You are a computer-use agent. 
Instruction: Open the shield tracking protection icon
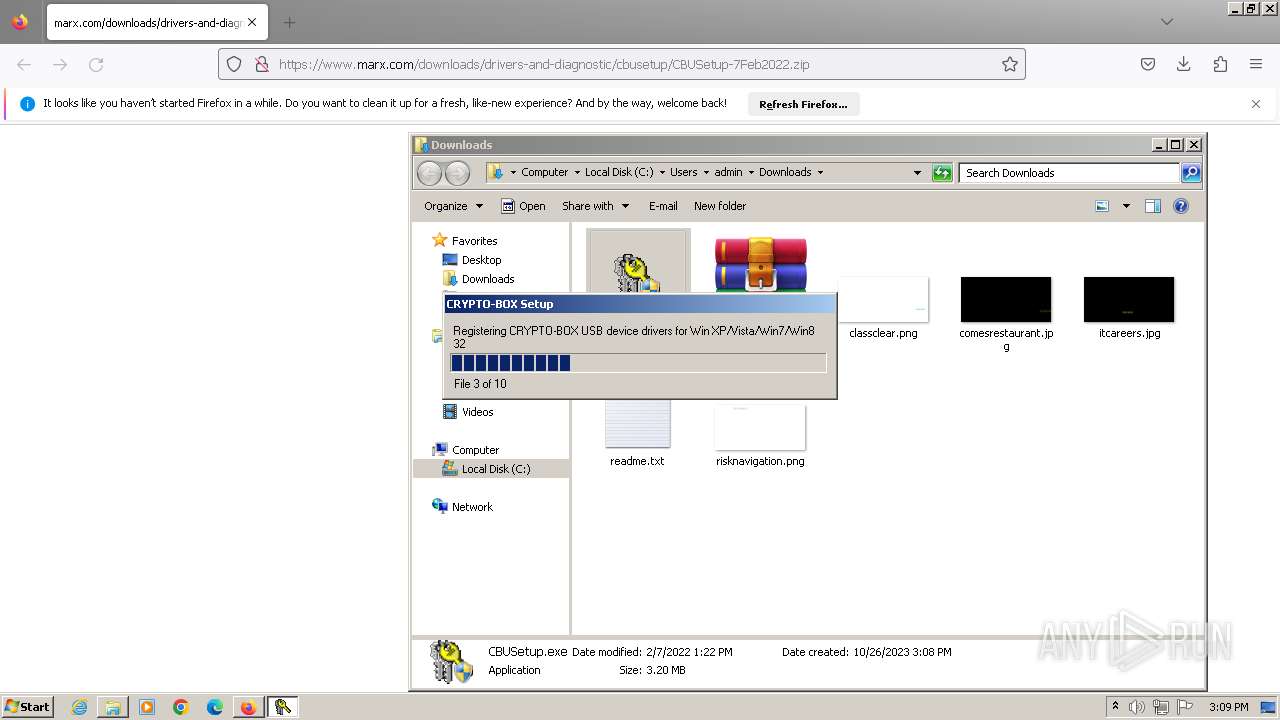234,64
